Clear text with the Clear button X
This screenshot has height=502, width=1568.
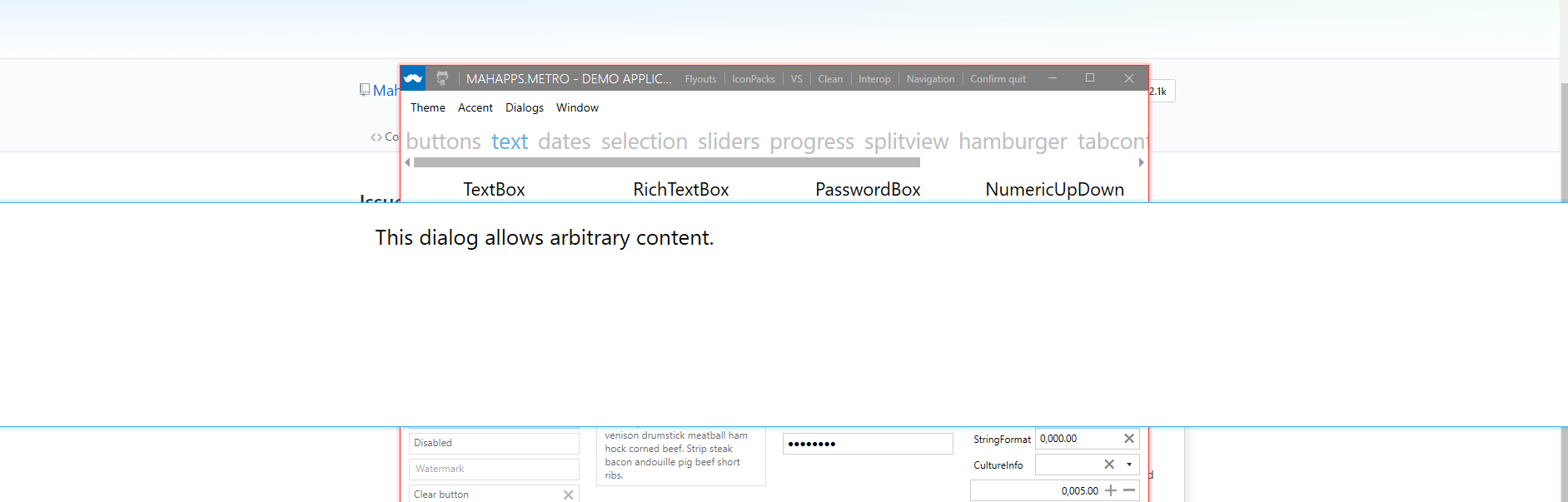(x=568, y=495)
